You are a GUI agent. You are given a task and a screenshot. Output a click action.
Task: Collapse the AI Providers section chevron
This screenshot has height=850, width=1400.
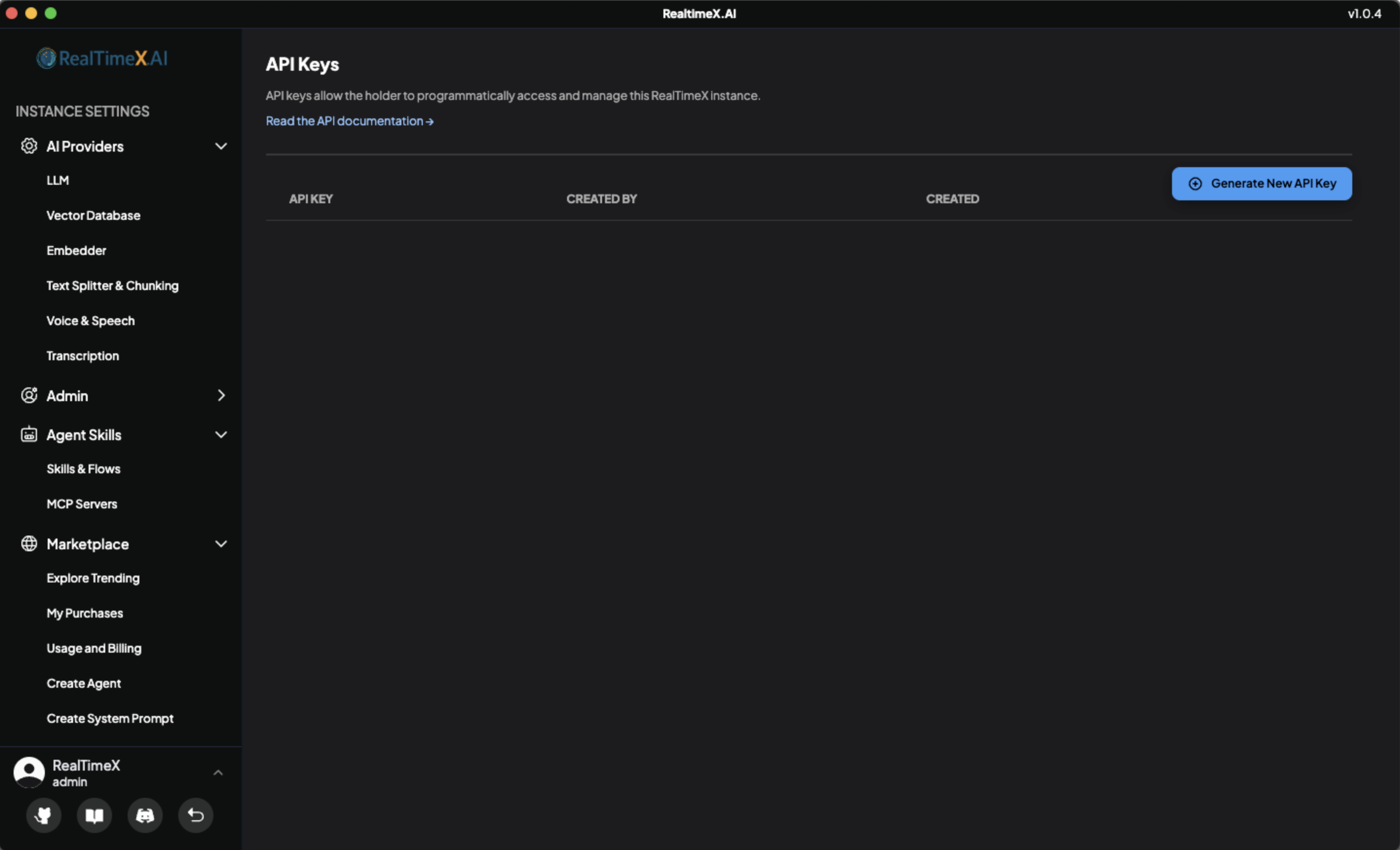(x=221, y=146)
